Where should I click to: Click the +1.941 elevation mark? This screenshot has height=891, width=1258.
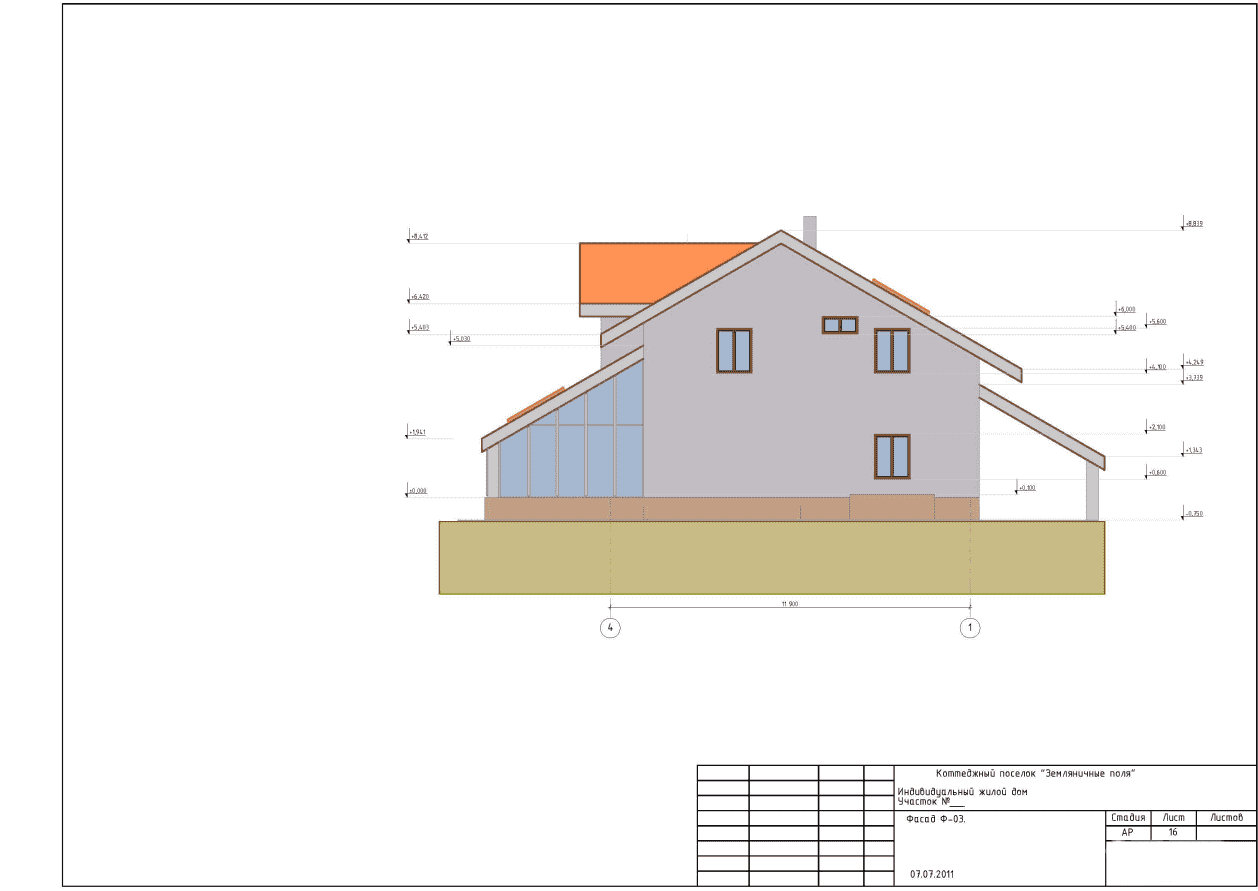pyautogui.click(x=418, y=432)
